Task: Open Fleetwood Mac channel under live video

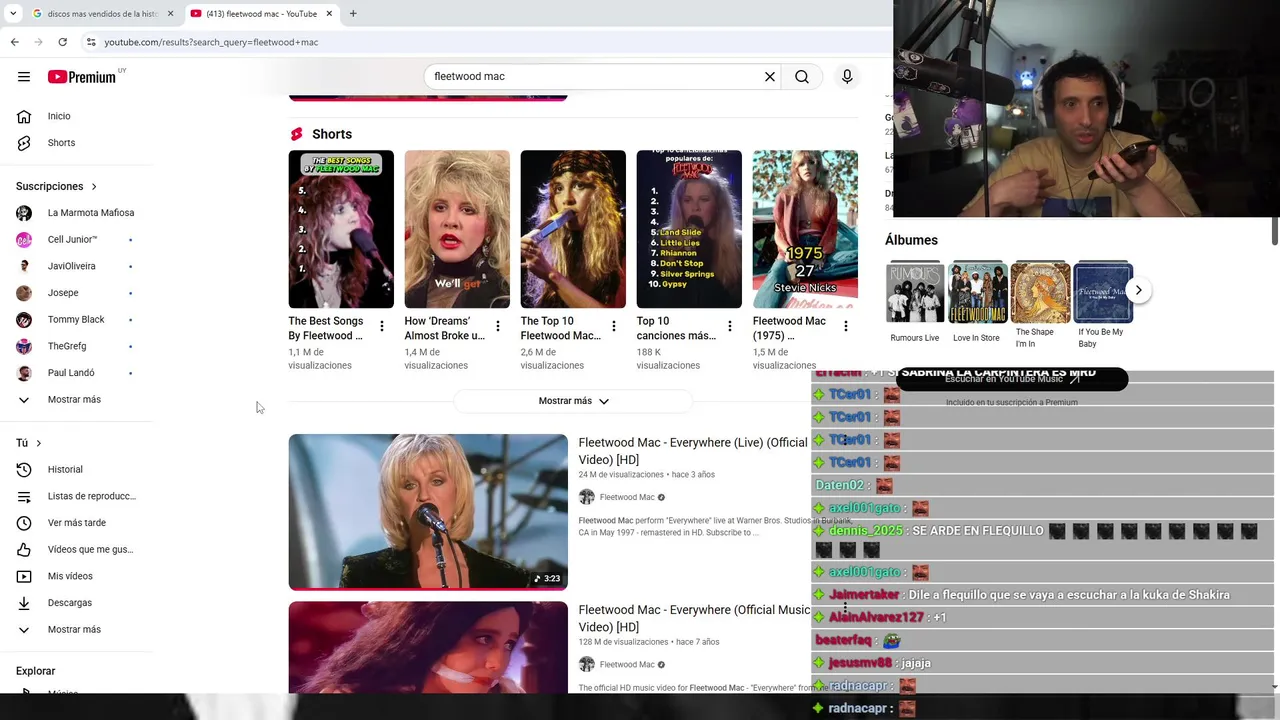Action: pos(627,497)
